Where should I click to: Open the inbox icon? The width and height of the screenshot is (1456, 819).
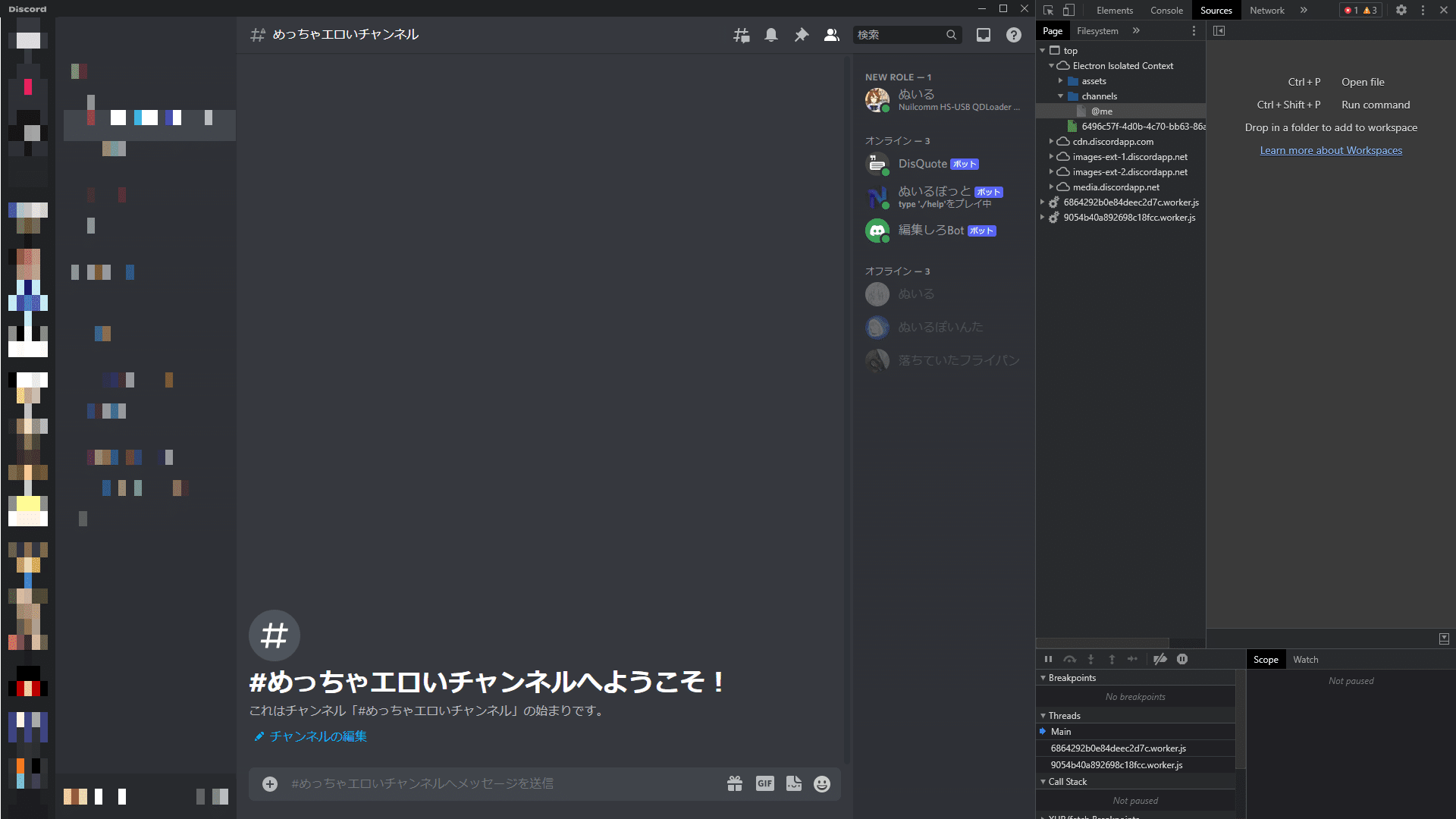click(984, 35)
